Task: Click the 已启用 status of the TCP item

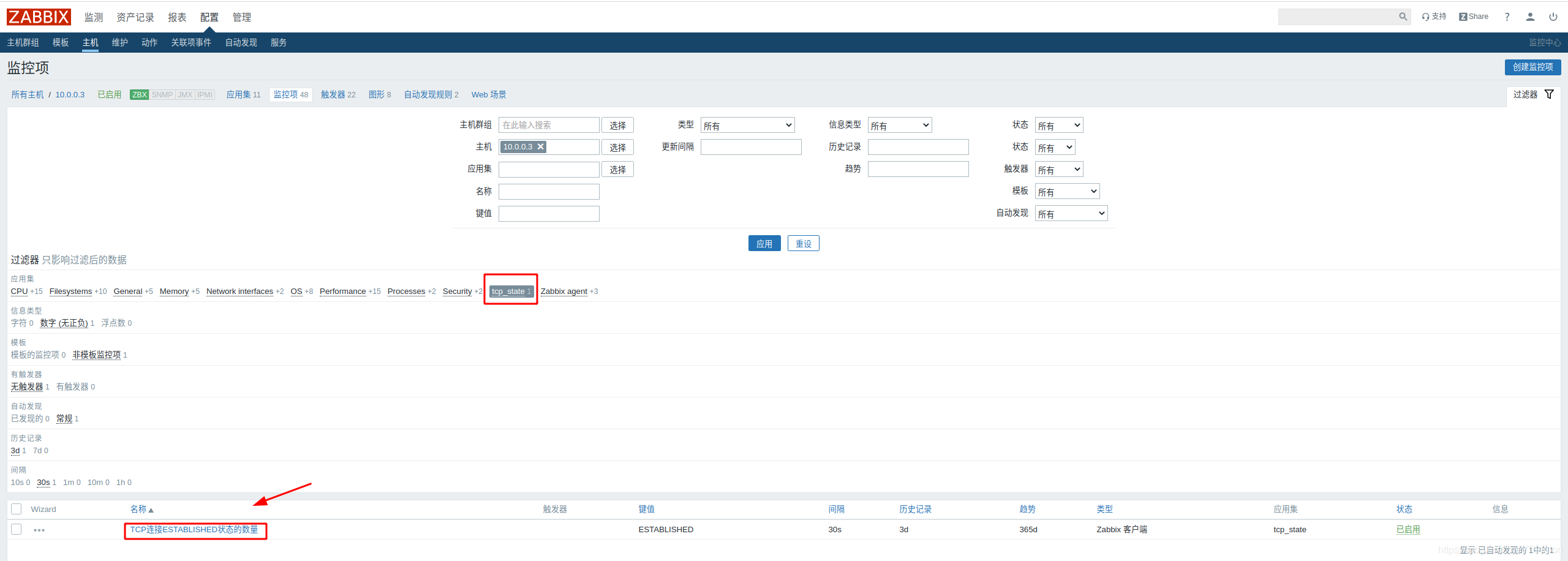Action: coord(1408,530)
